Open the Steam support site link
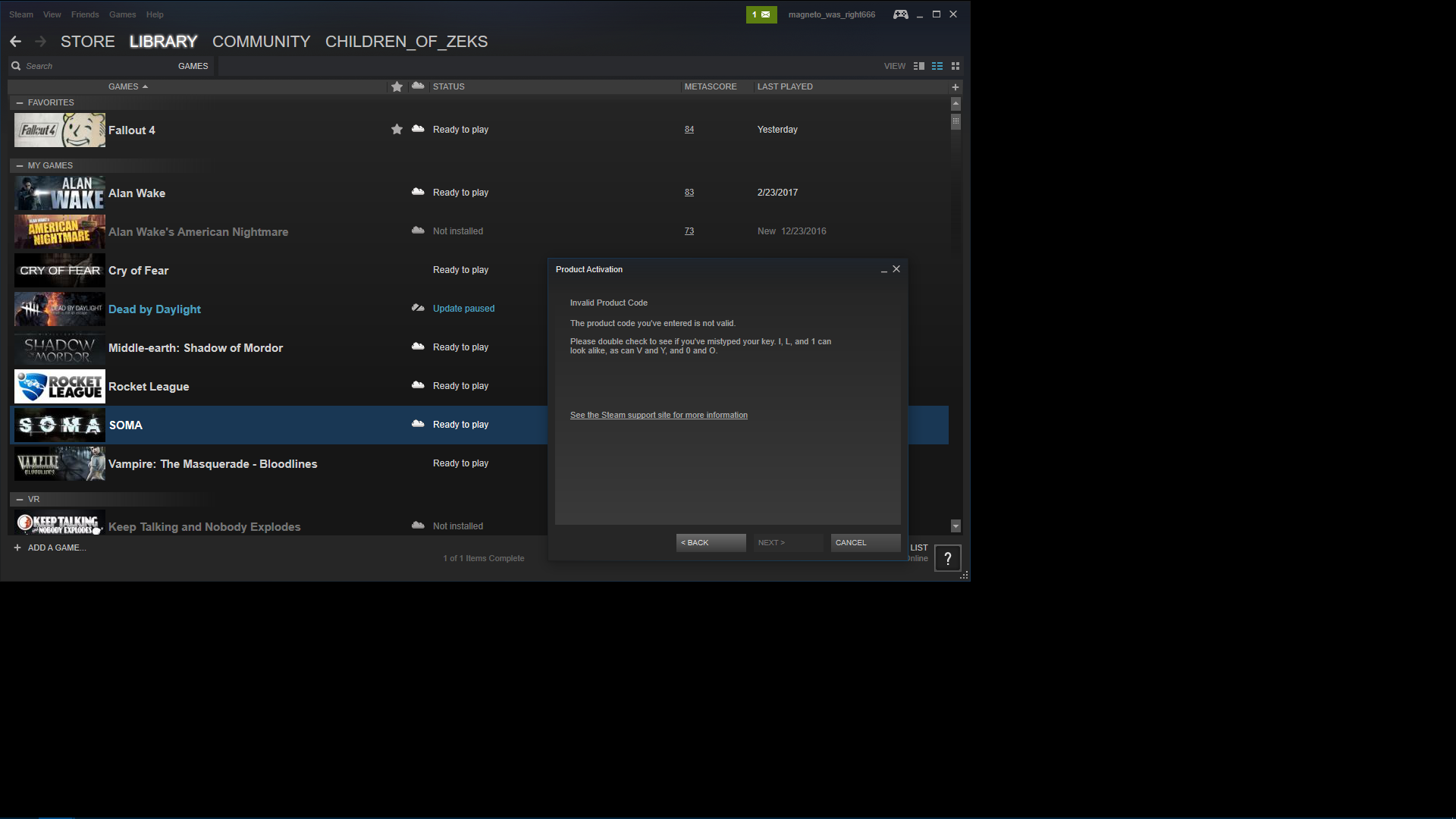The image size is (1456, 819). pyautogui.click(x=659, y=415)
